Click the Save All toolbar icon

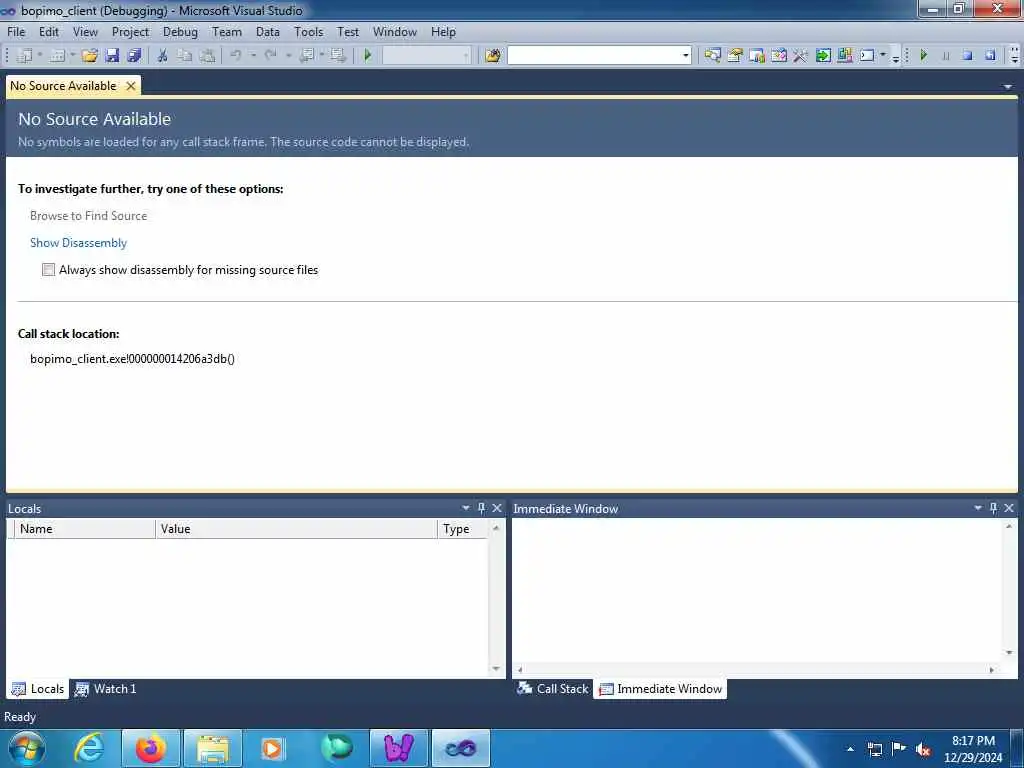(135, 56)
